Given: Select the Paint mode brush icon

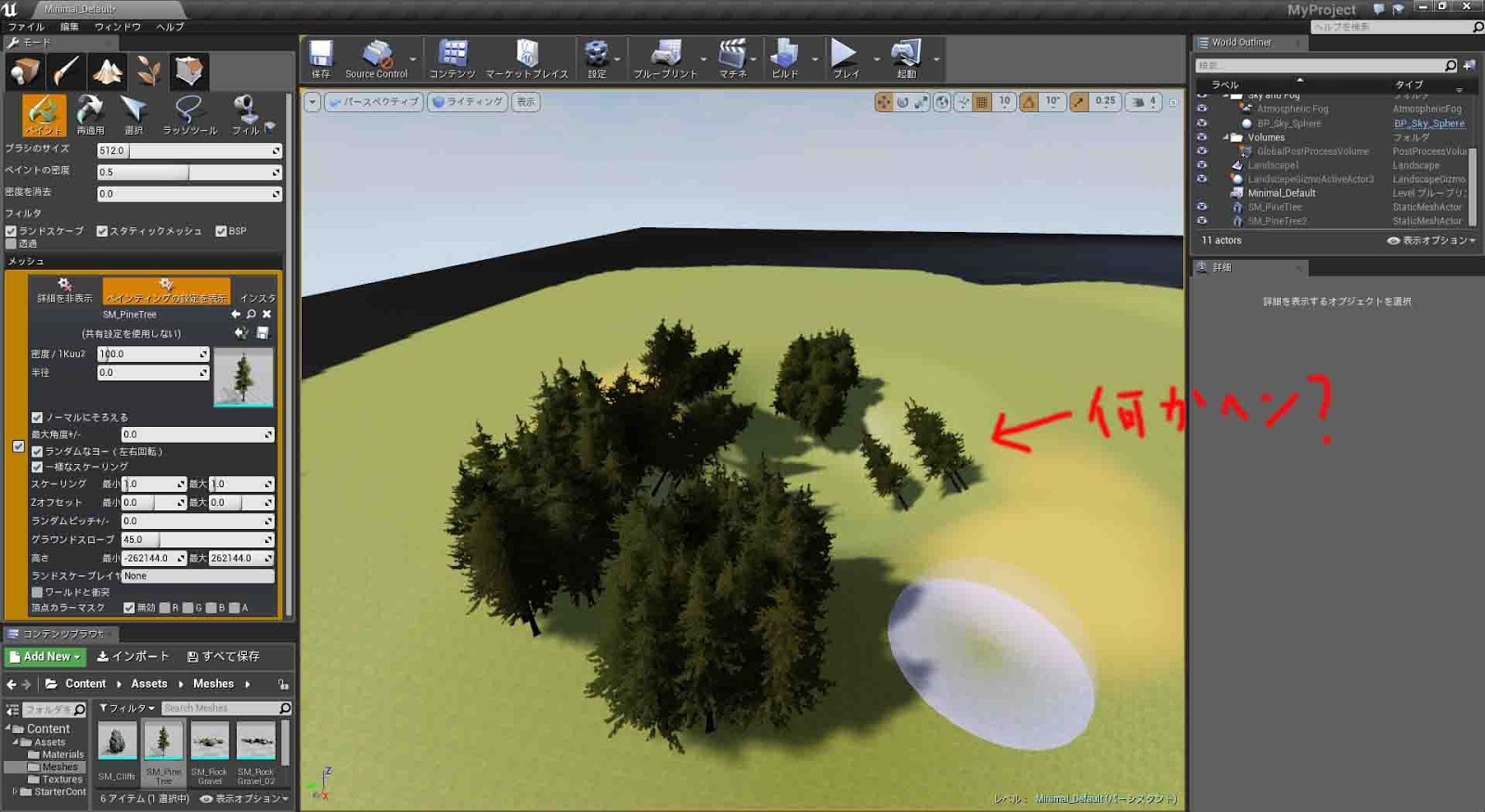Looking at the screenshot, I should (x=66, y=71).
